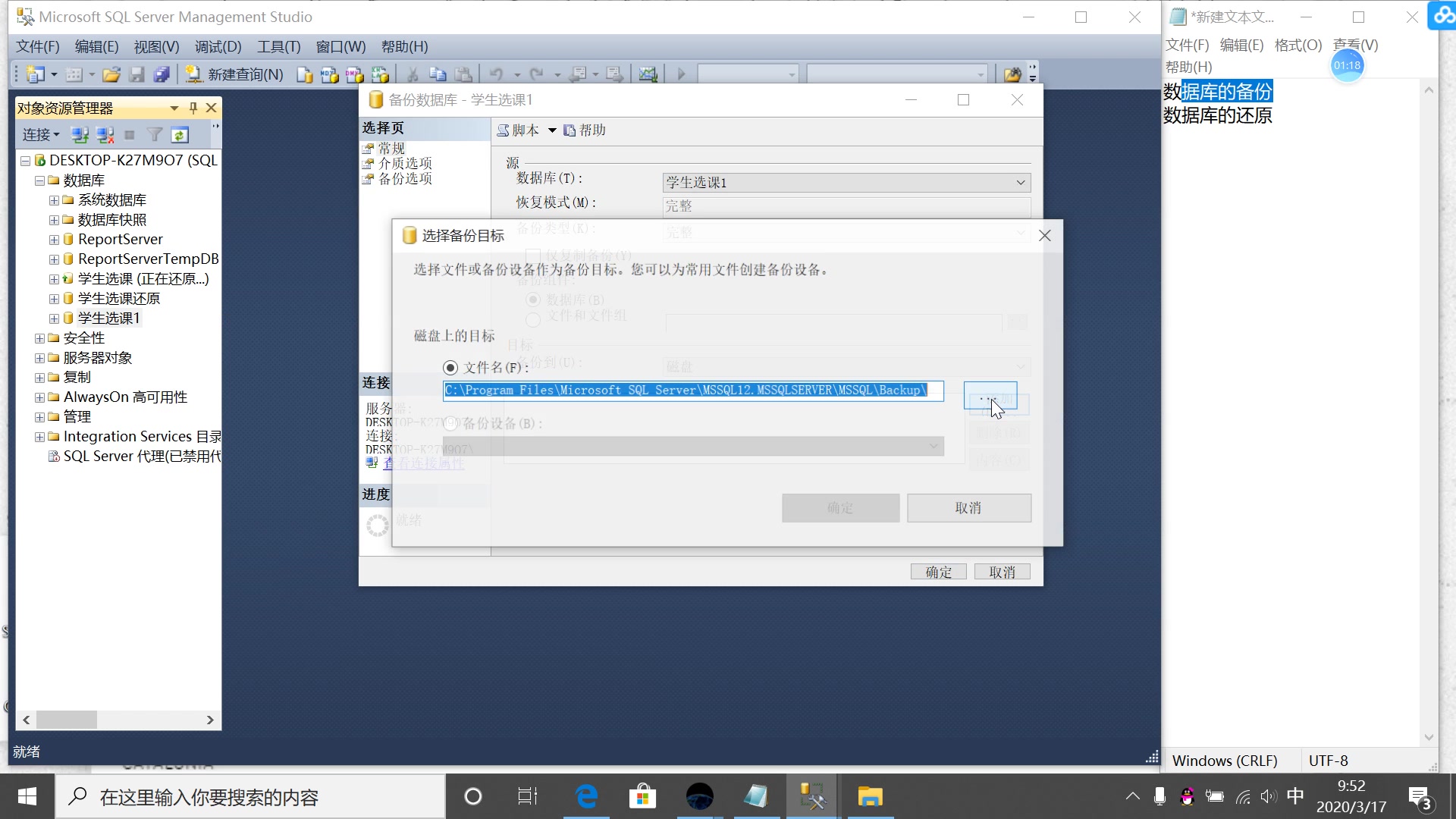Expand the ReportServer database node
This screenshot has height=819, width=1456.
tap(54, 240)
